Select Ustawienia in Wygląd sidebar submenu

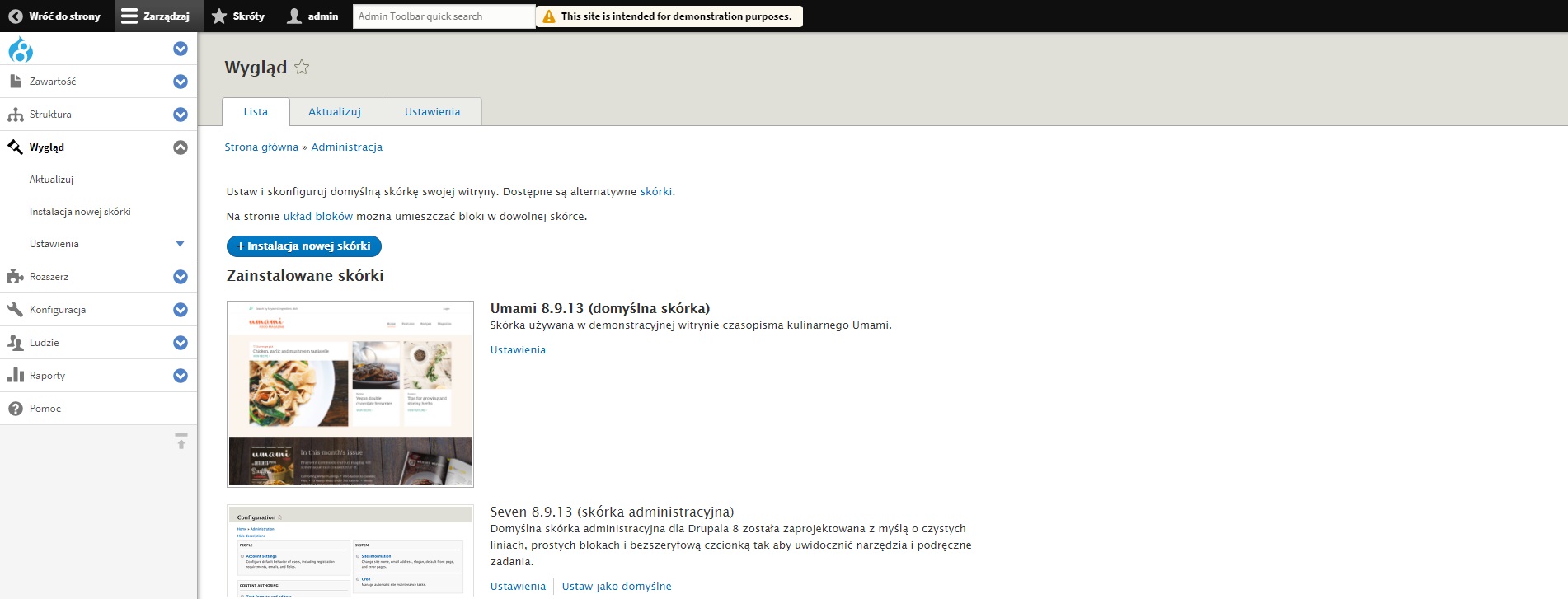point(54,244)
